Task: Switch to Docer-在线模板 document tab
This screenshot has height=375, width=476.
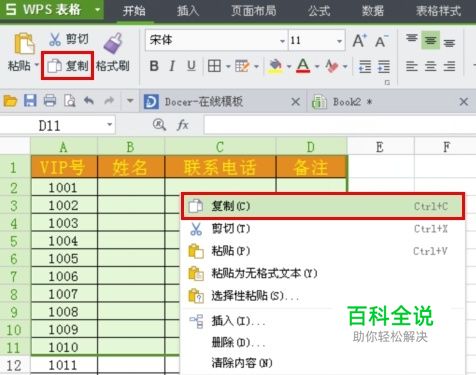Action: point(203,102)
